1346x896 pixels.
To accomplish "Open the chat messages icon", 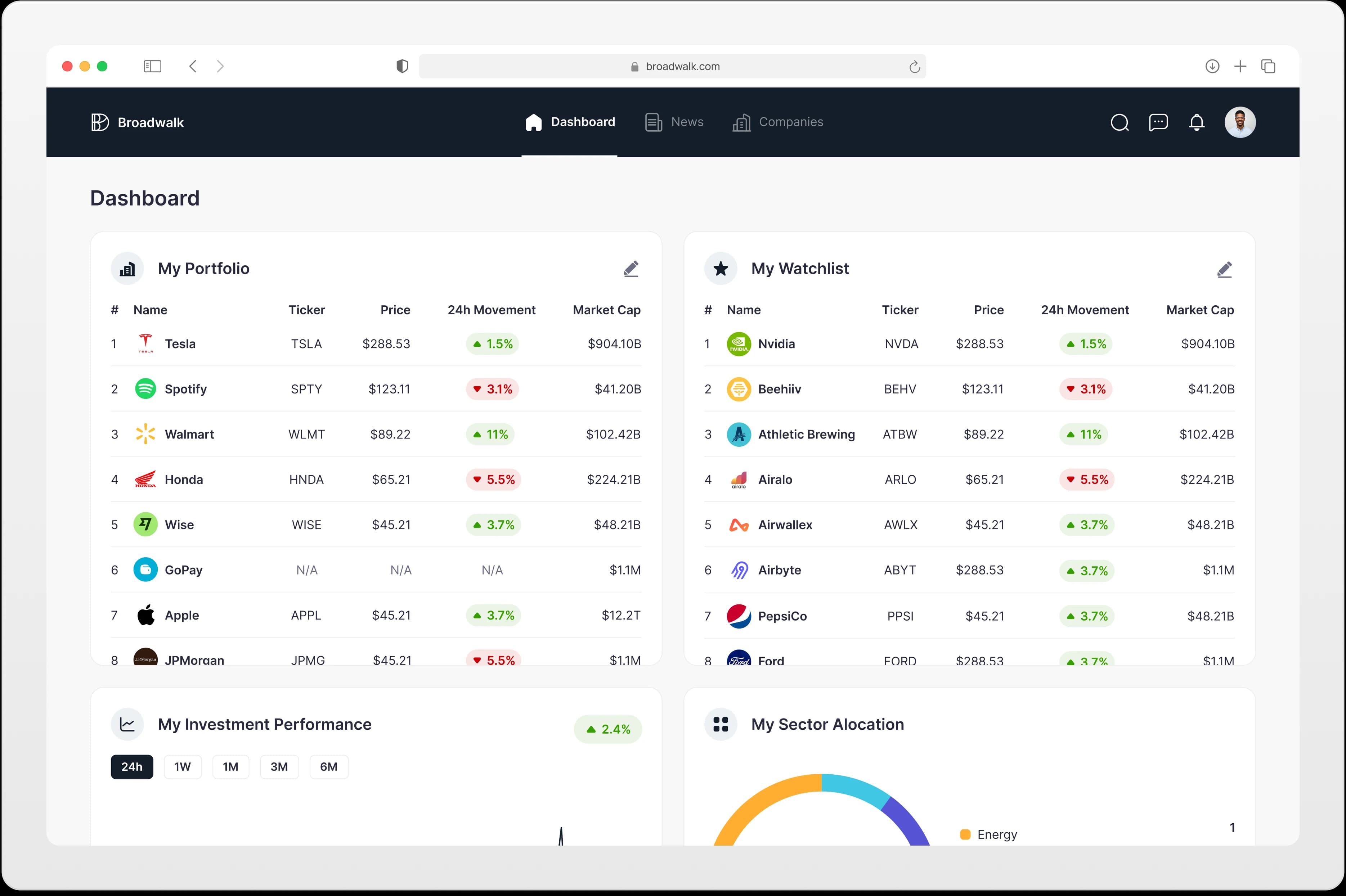I will click(x=1158, y=122).
